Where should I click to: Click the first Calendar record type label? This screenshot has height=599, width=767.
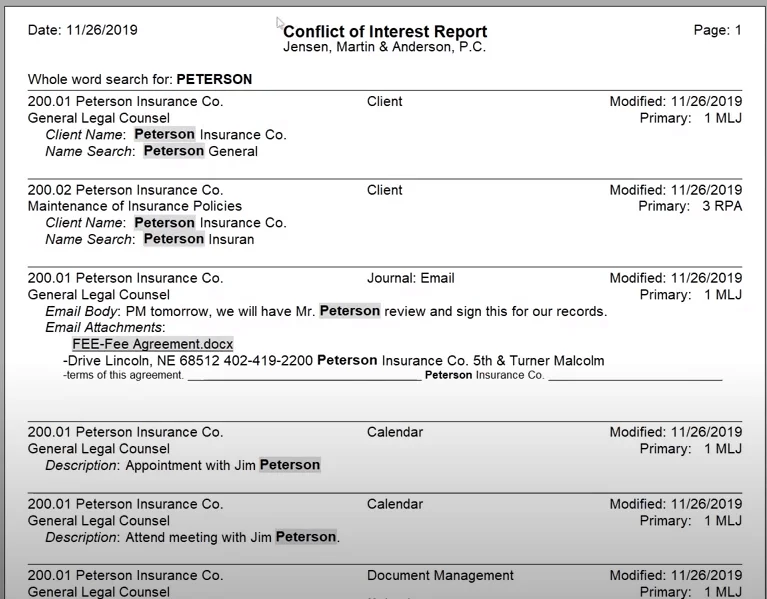(x=395, y=432)
